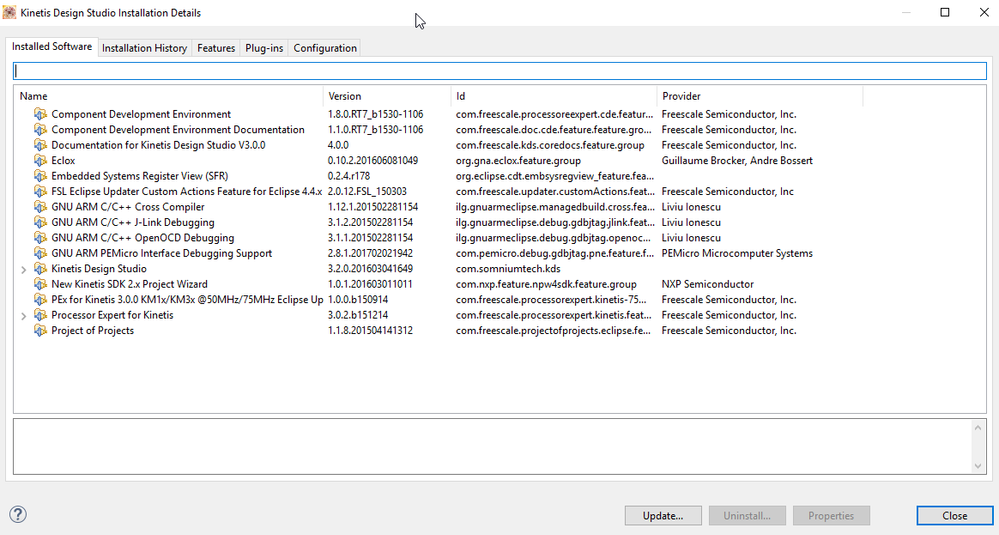The width and height of the screenshot is (999, 535).
Task: Click the New Kinetis SDK 2.x Project Wizard icon
Action: 40,284
